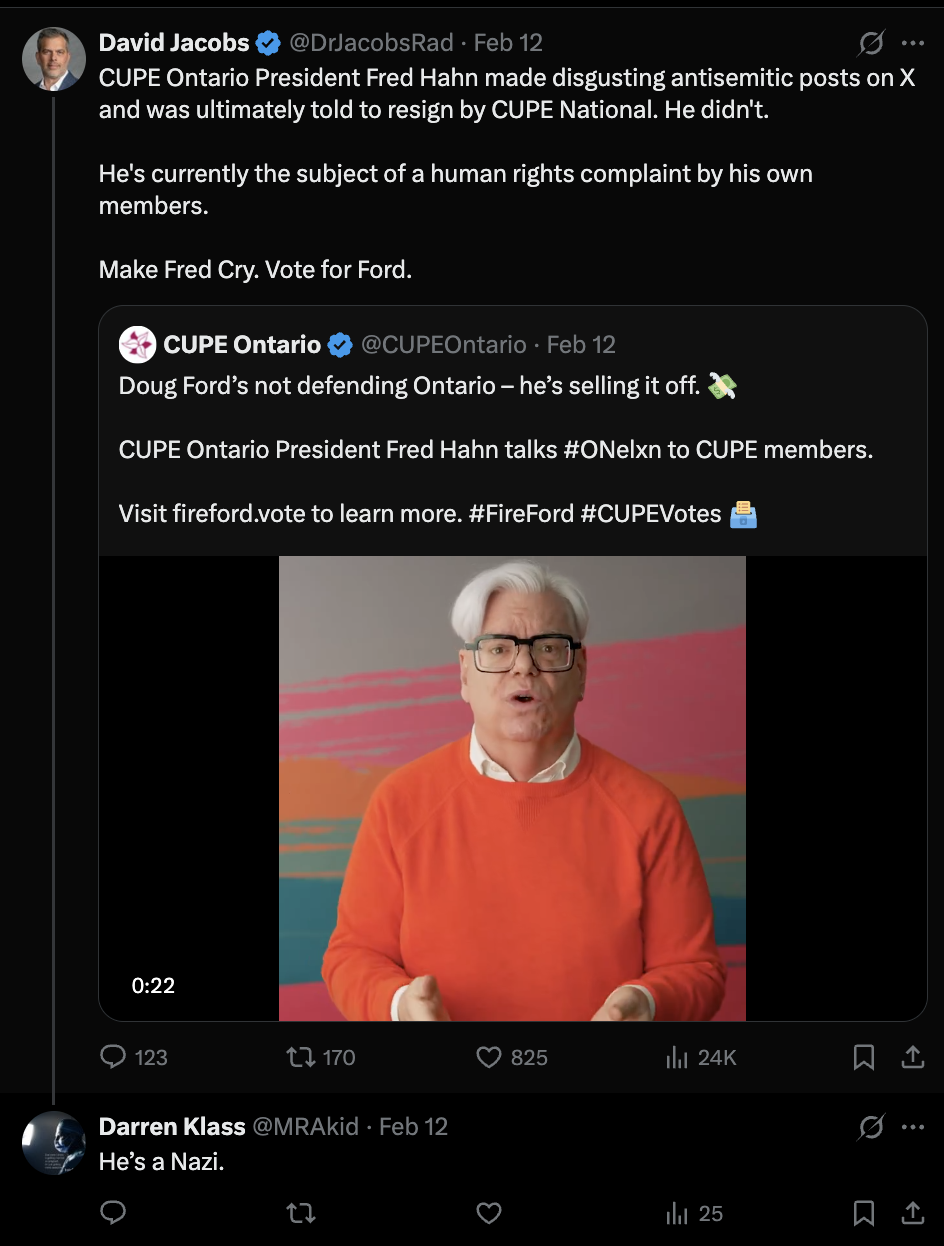Open Grok icon on Darren Klass' reply
The image size is (944, 1246).
(871, 1127)
